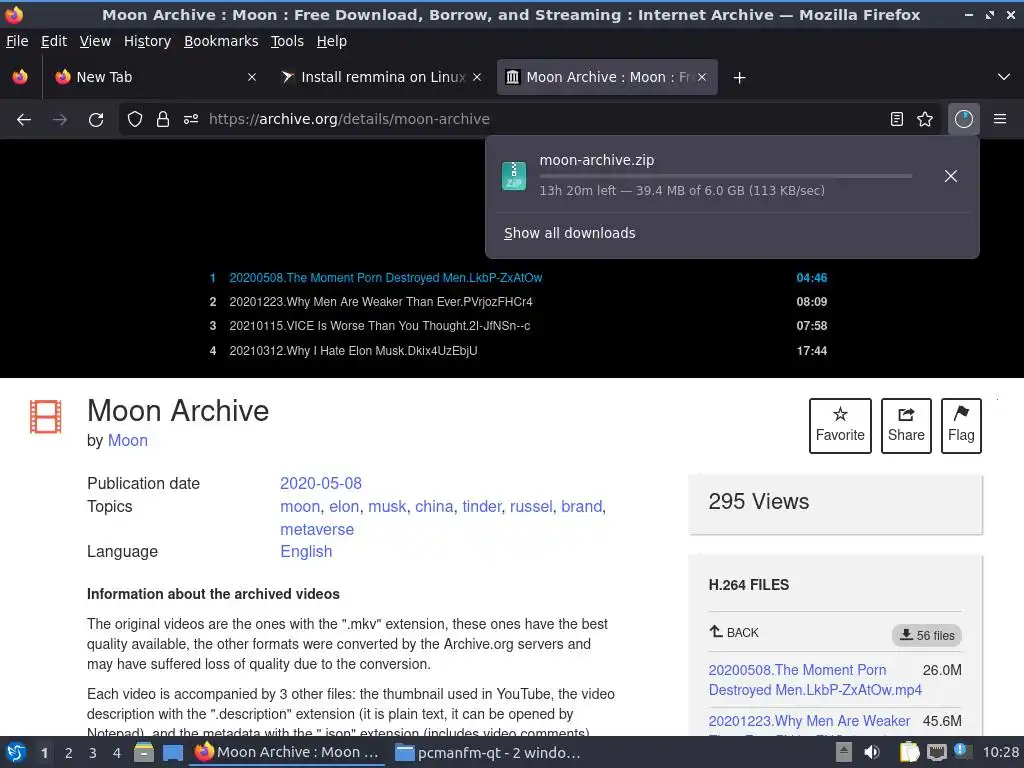The width and height of the screenshot is (1024, 768).
Task: Open the tracking protection shield icon
Action: [135, 119]
